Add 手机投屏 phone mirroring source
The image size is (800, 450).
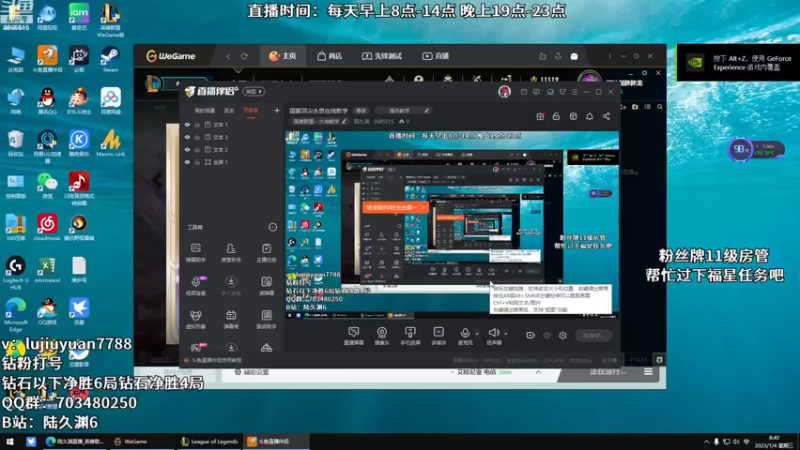(x=410, y=336)
